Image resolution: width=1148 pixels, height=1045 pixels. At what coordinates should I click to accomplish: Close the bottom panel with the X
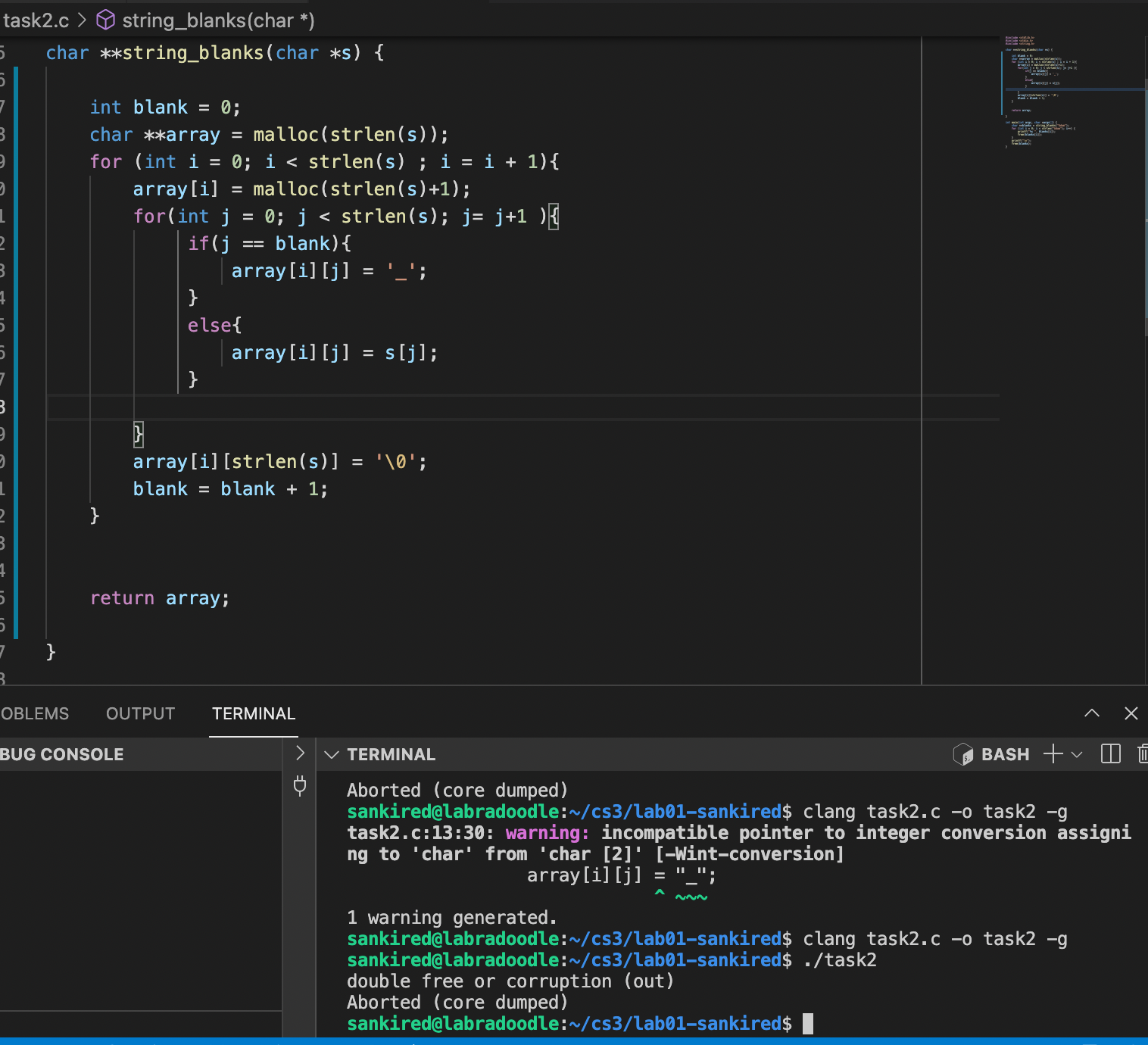1131,713
